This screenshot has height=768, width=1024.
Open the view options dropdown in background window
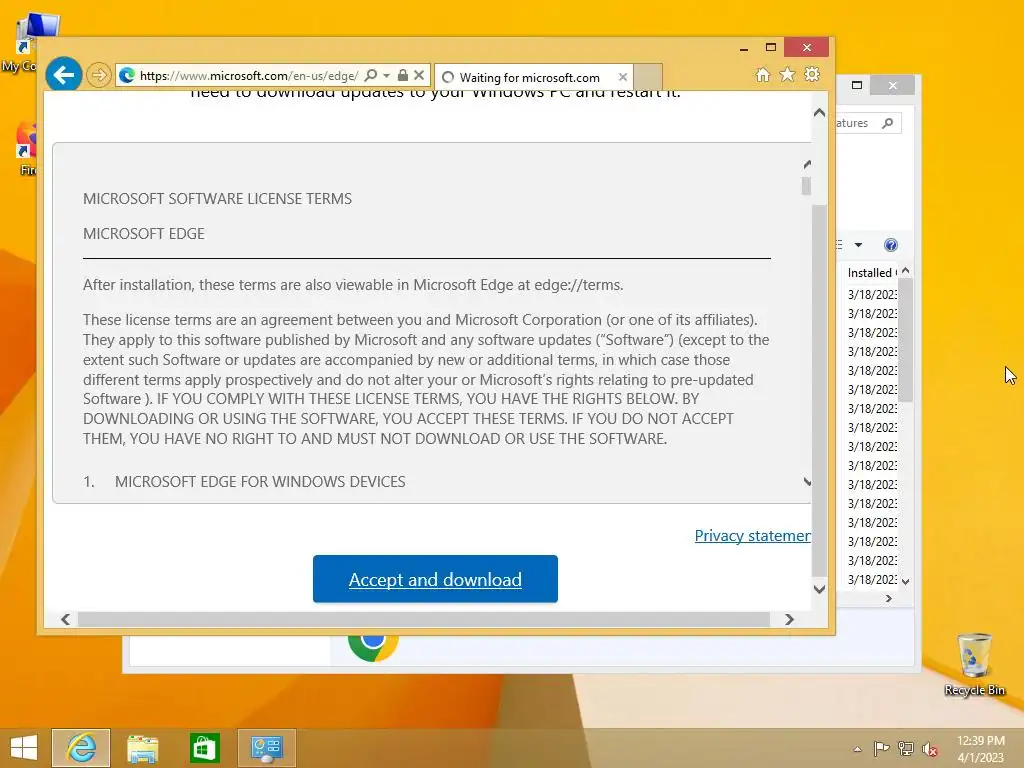click(x=858, y=245)
